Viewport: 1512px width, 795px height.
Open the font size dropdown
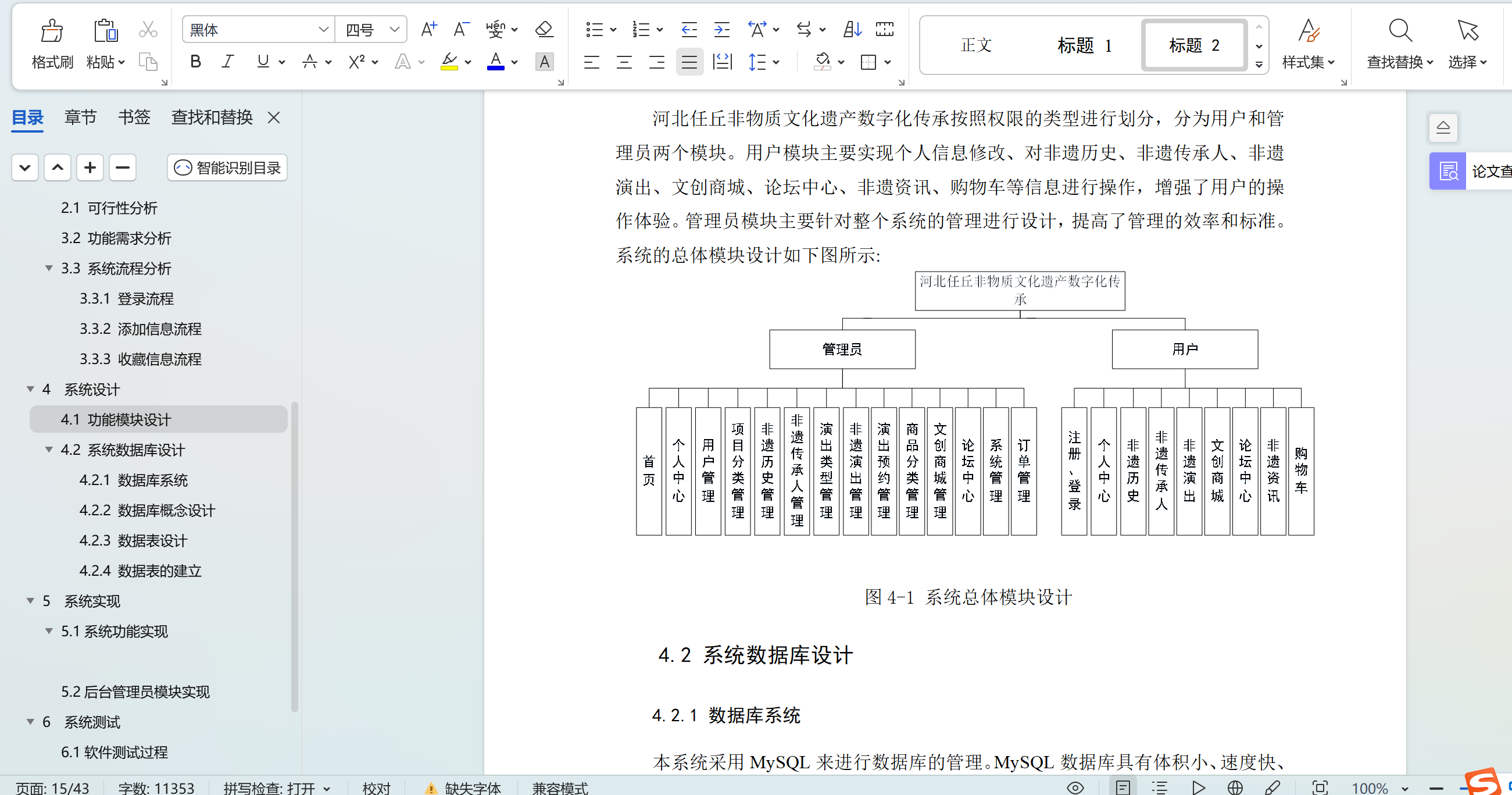click(x=395, y=29)
